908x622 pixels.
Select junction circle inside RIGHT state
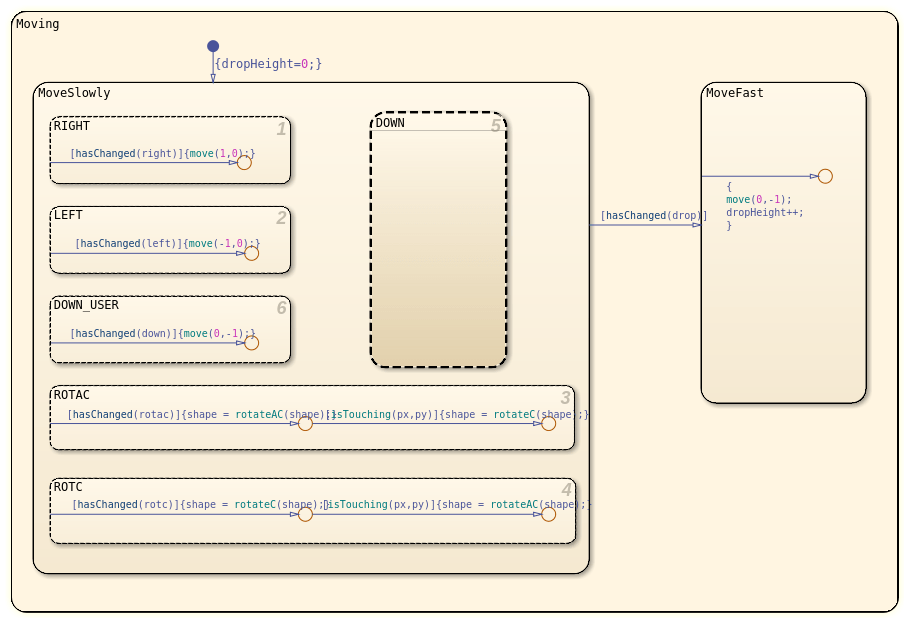click(244, 163)
